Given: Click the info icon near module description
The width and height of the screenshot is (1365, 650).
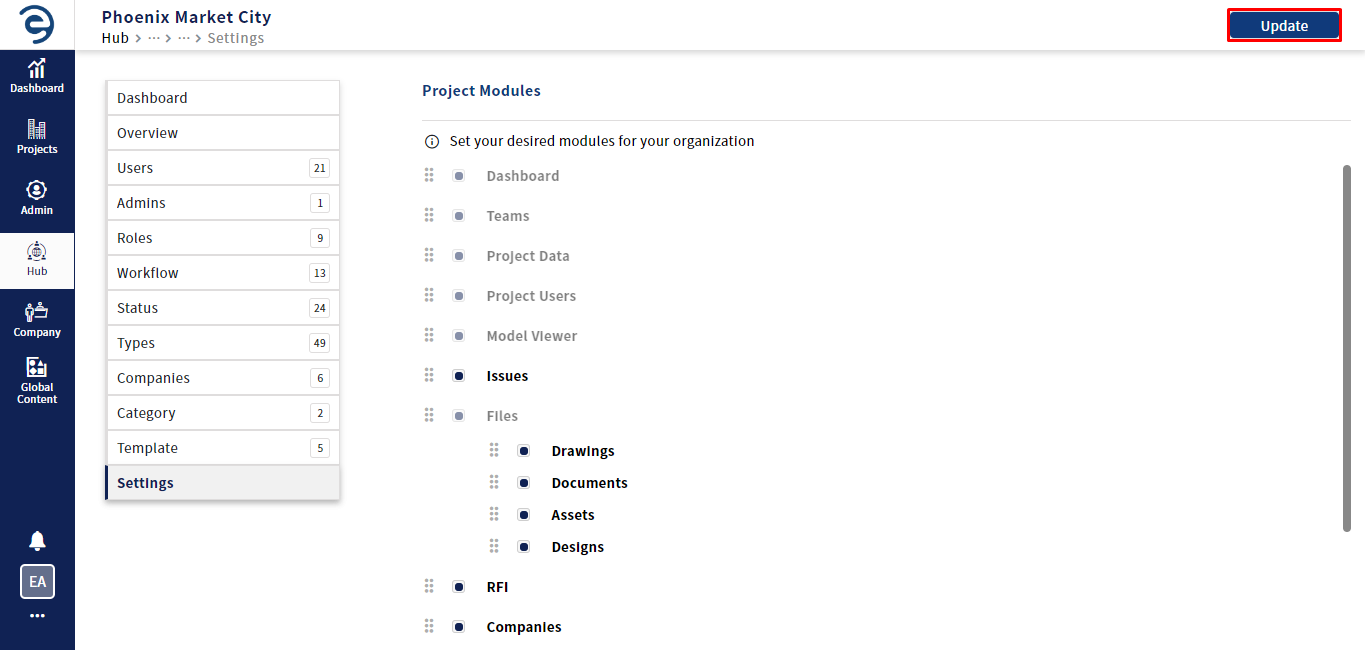Looking at the screenshot, I should (432, 142).
